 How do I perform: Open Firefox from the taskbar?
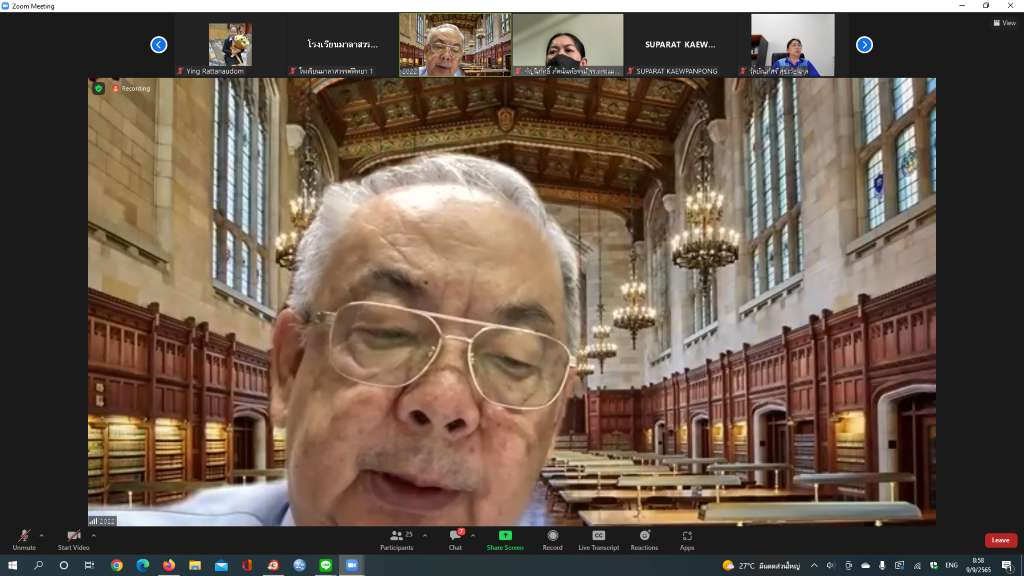coord(168,565)
